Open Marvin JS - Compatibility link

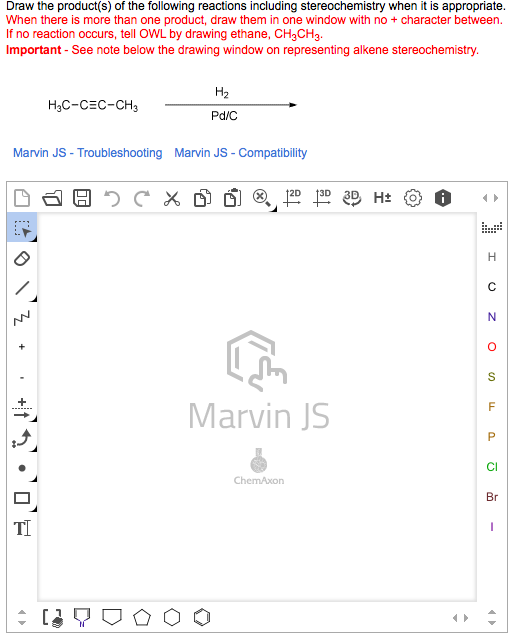tap(241, 153)
